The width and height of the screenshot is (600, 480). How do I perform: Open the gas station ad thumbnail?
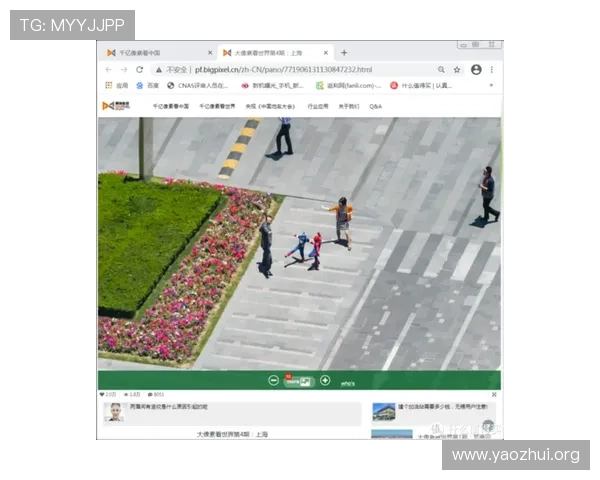tap(384, 412)
